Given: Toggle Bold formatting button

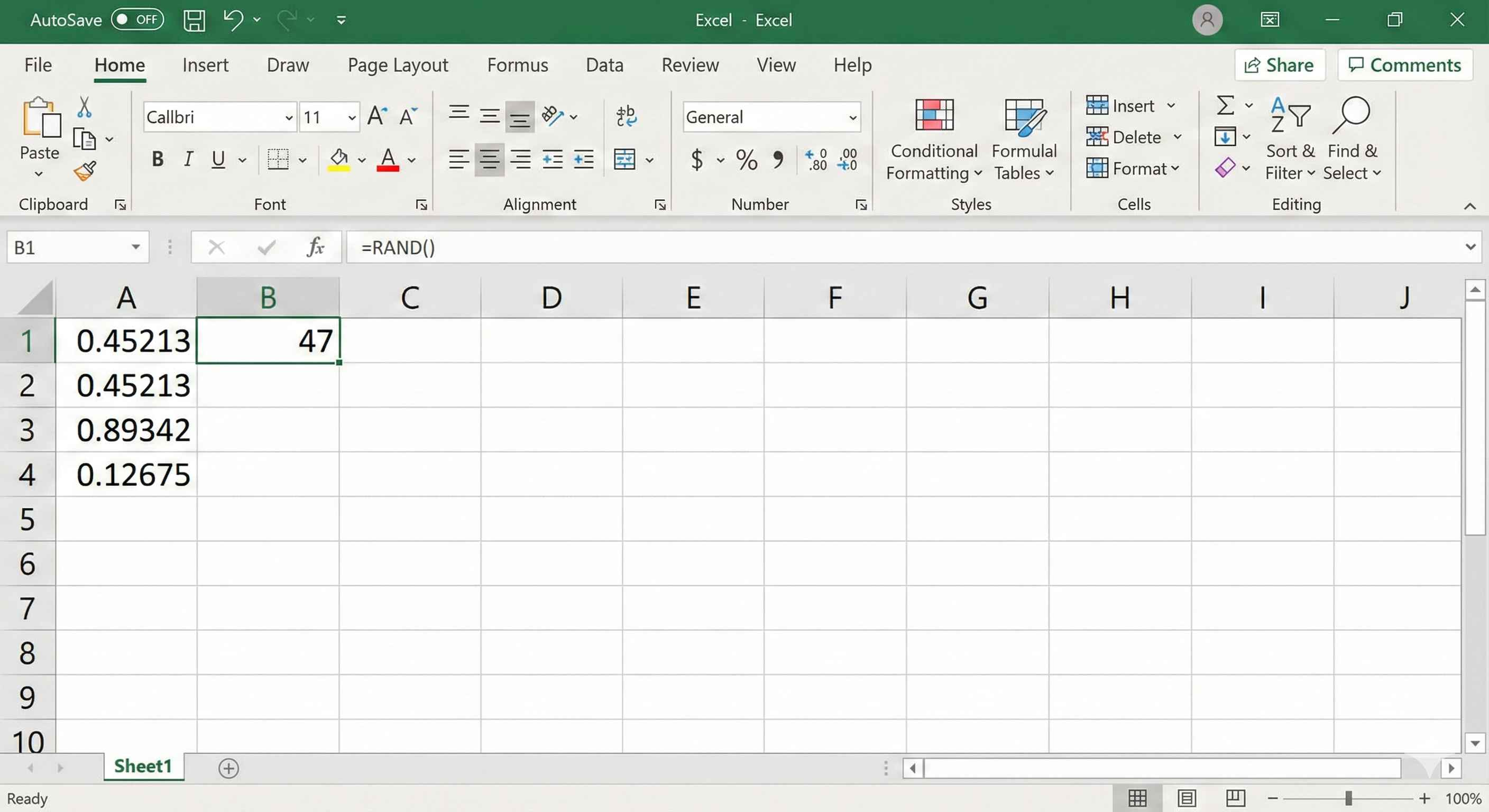Looking at the screenshot, I should tap(157, 159).
